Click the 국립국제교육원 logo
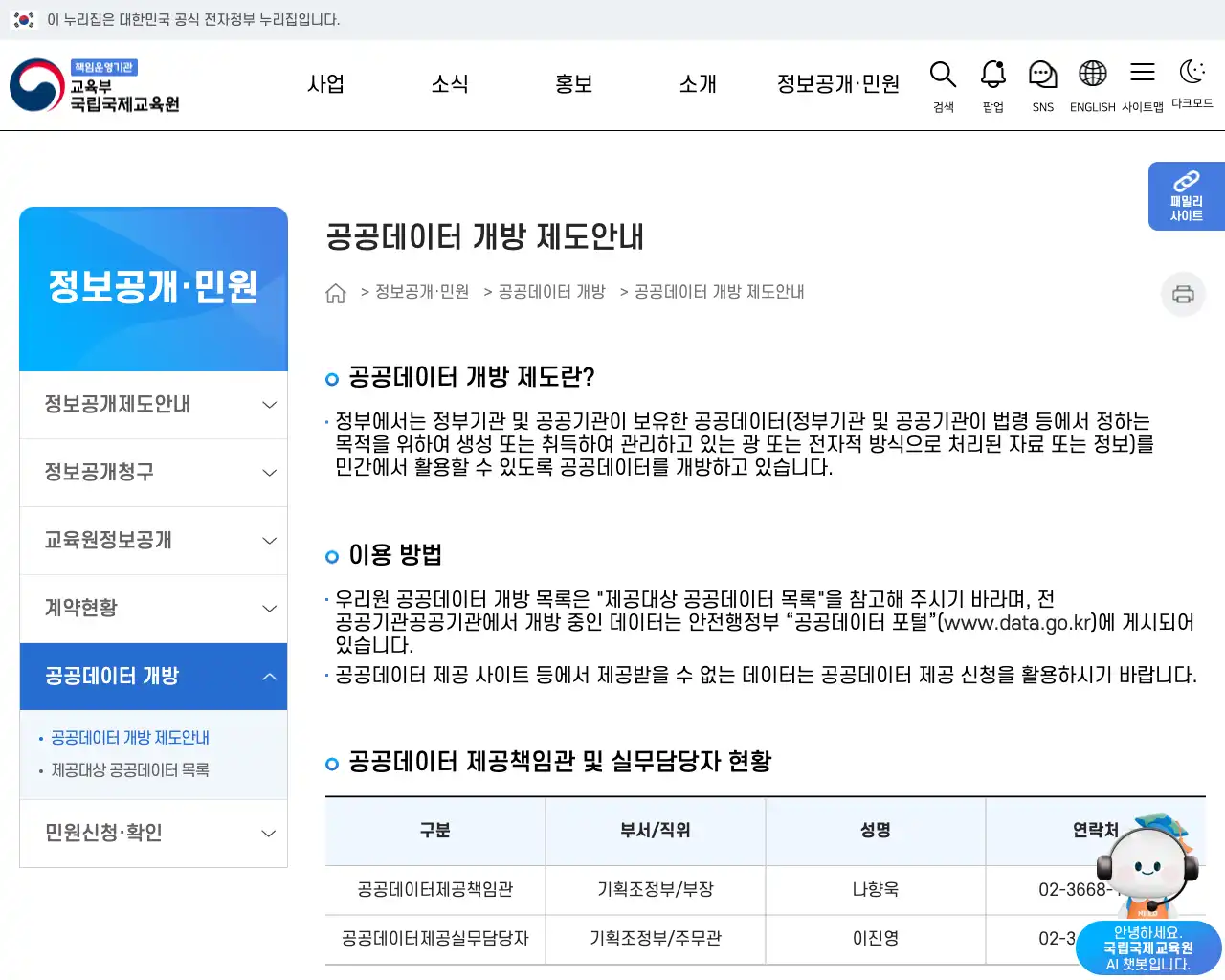This screenshot has height=980, width=1225. (95, 85)
